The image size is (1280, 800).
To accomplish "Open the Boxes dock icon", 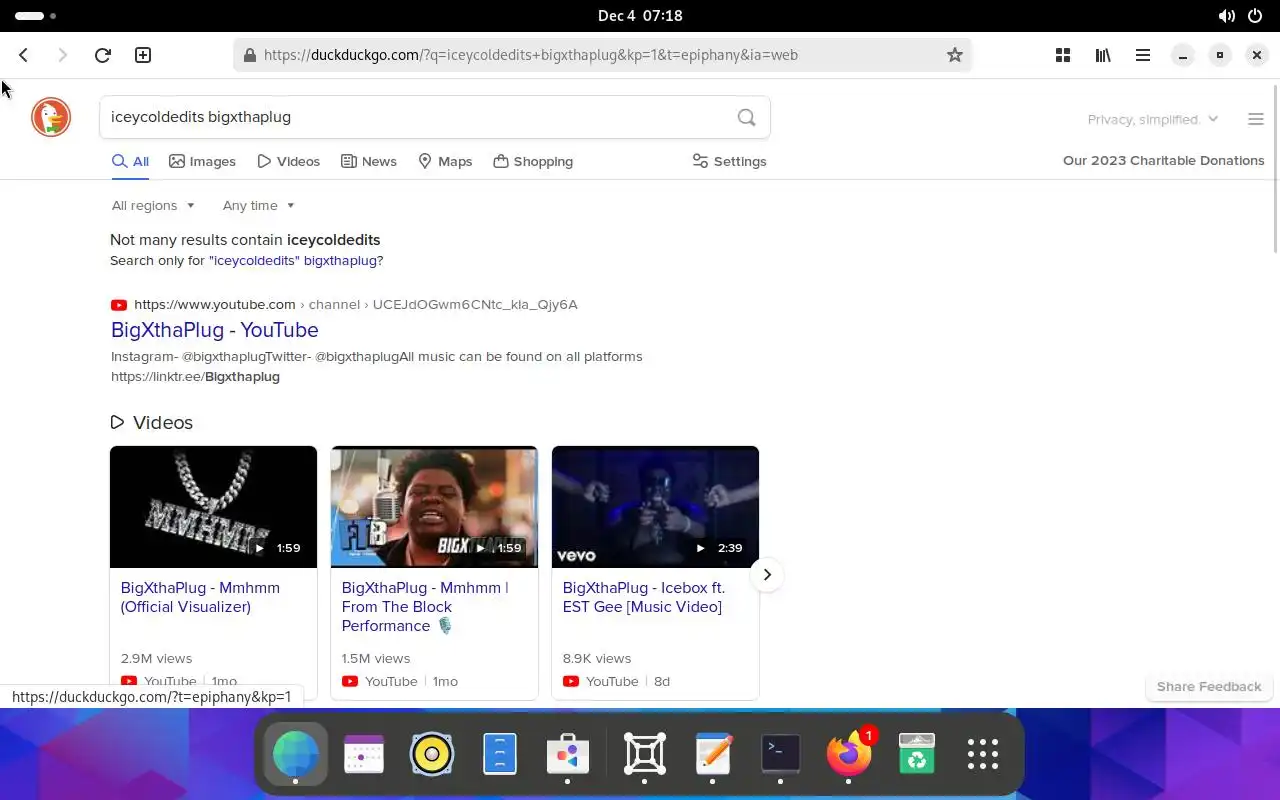I will [645, 754].
